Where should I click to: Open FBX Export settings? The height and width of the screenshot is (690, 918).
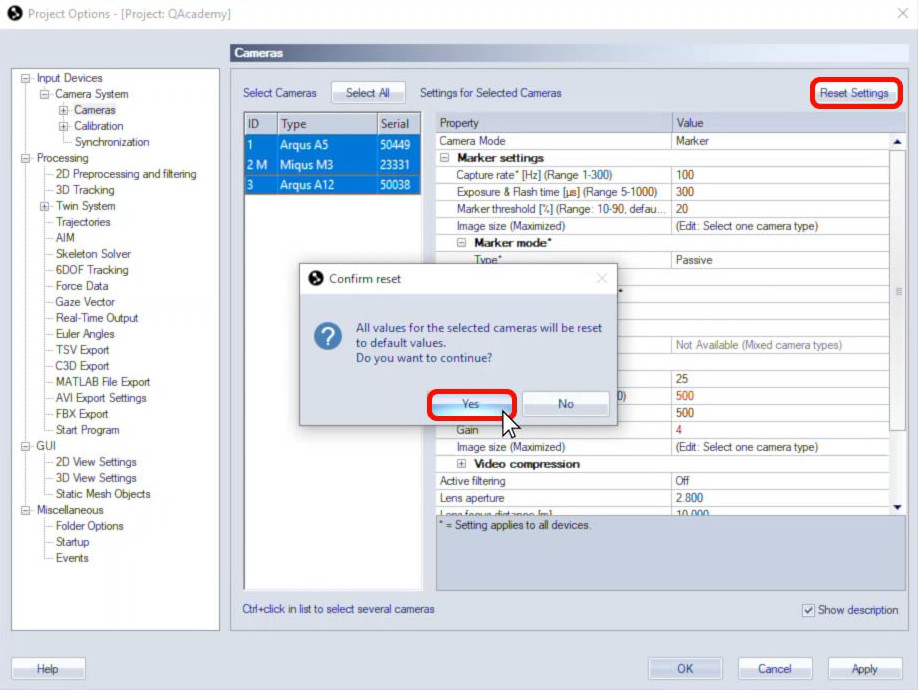82,414
